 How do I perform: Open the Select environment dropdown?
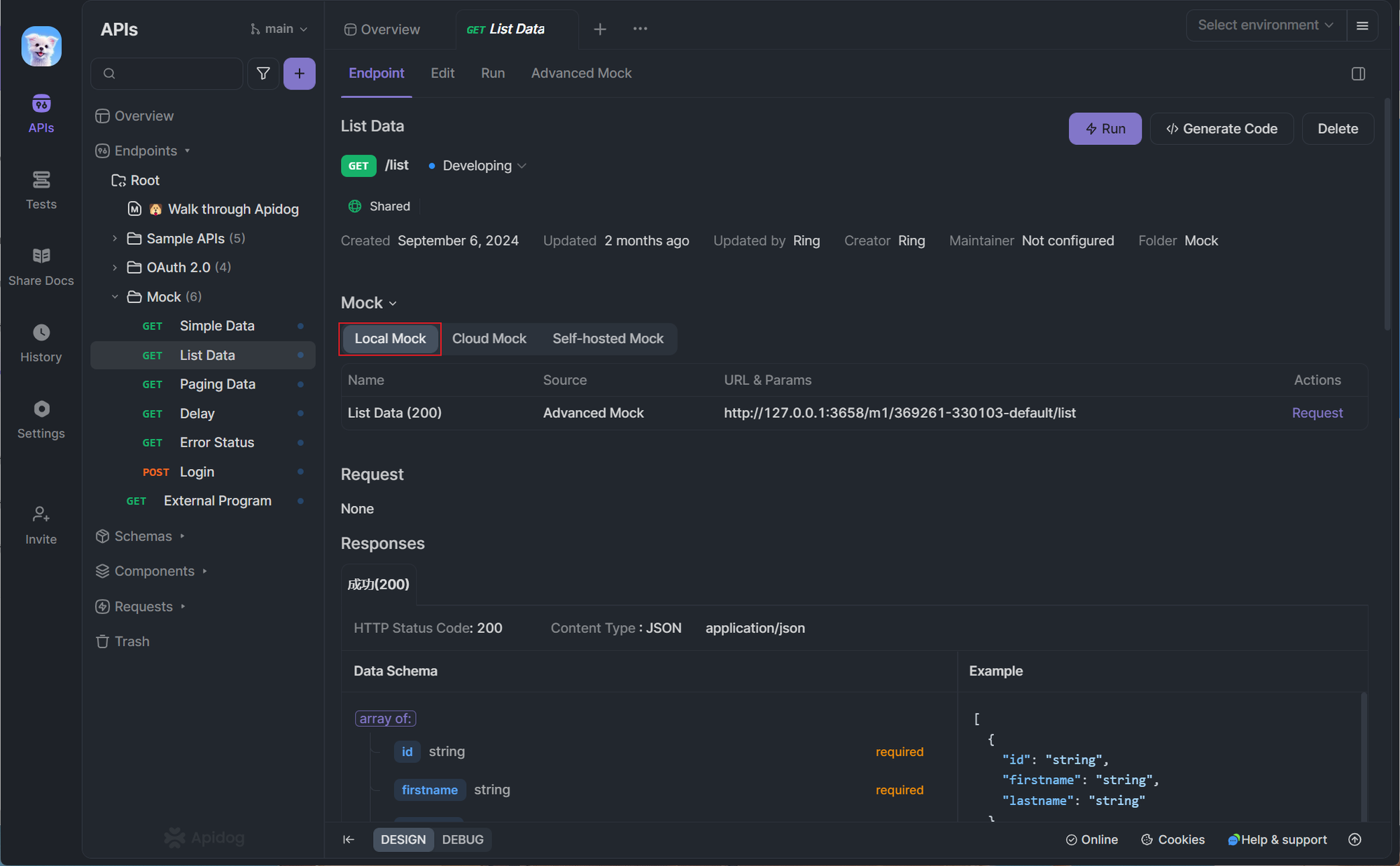point(1266,25)
